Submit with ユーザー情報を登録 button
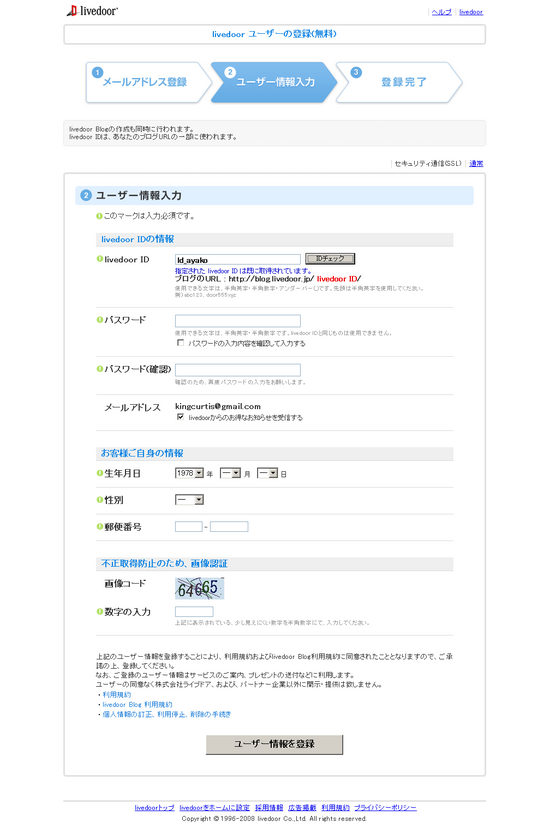 [274, 744]
